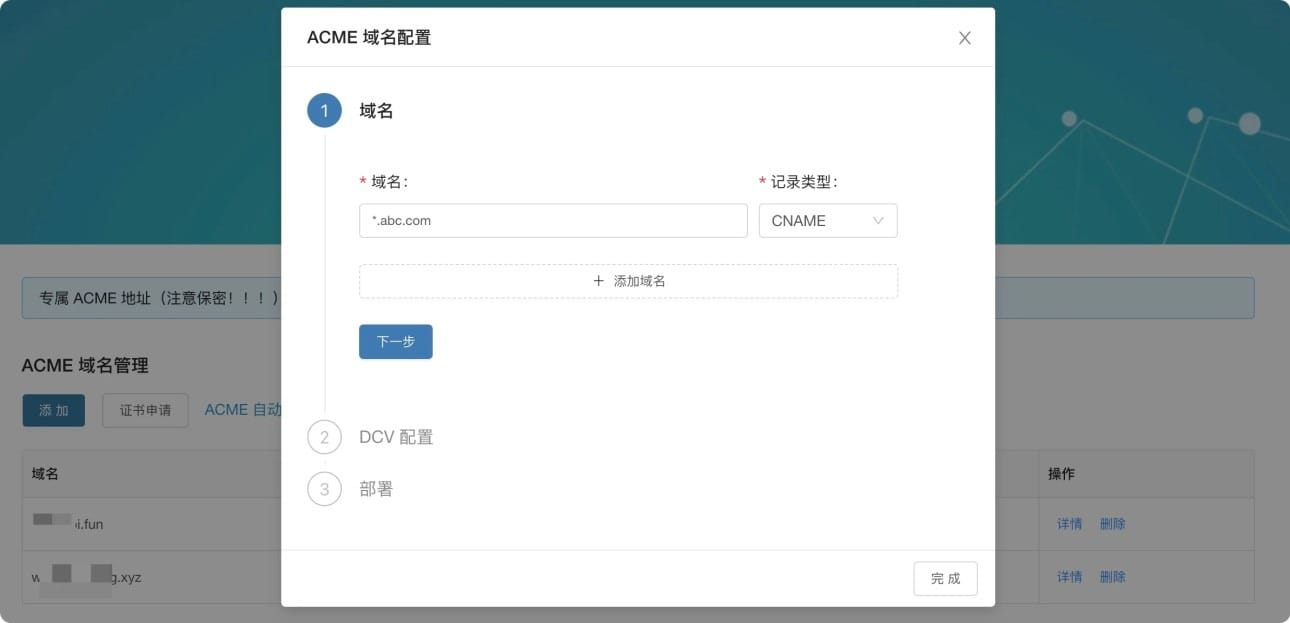Click the 完成 button
The height and width of the screenshot is (623, 1290).
tap(945, 578)
